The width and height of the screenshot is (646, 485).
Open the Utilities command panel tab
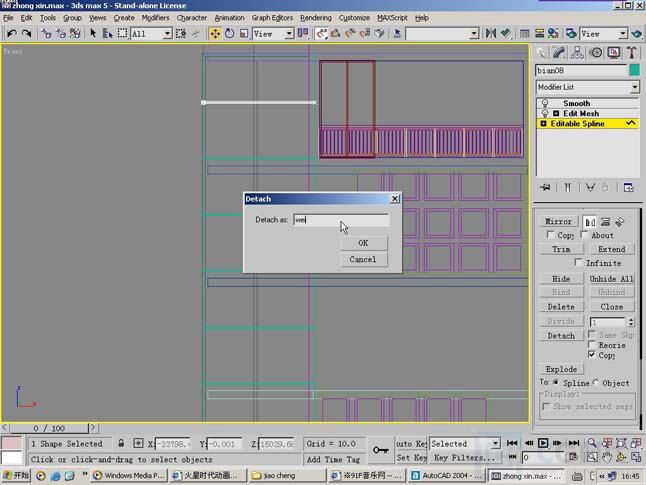[632, 53]
